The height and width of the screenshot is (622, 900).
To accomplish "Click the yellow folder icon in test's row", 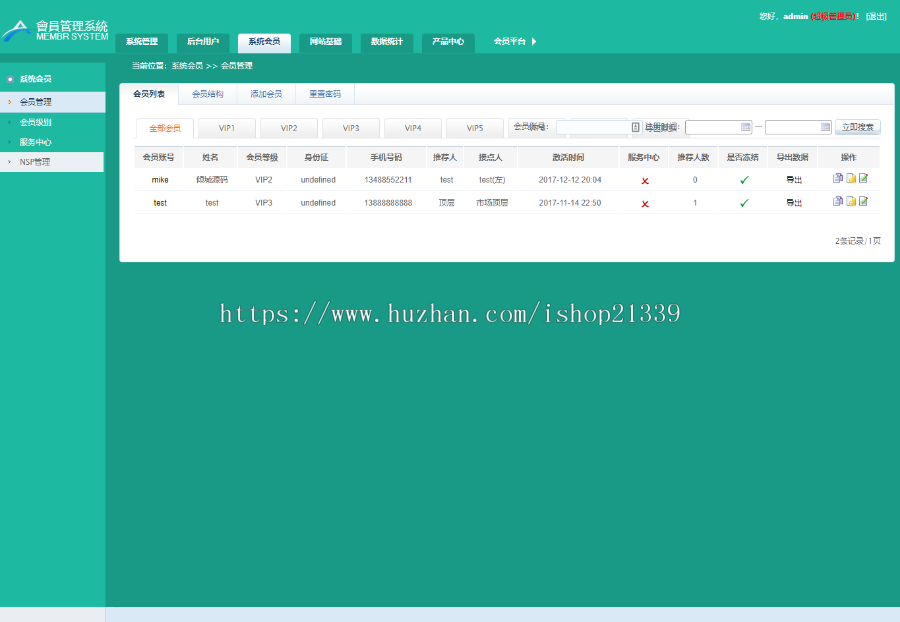I will coord(851,201).
